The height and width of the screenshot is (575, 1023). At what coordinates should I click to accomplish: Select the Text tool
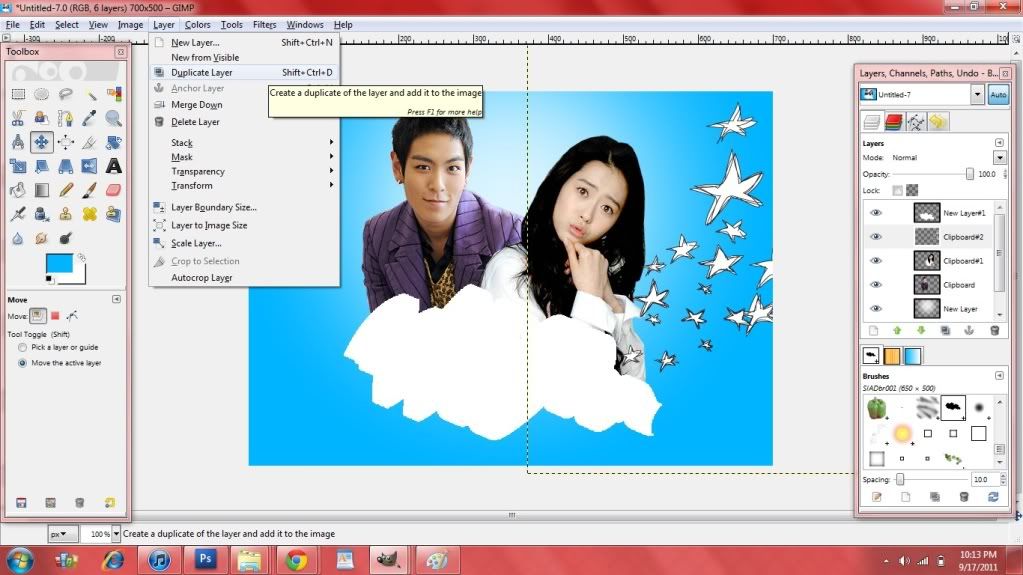pyautogui.click(x=114, y=166)
